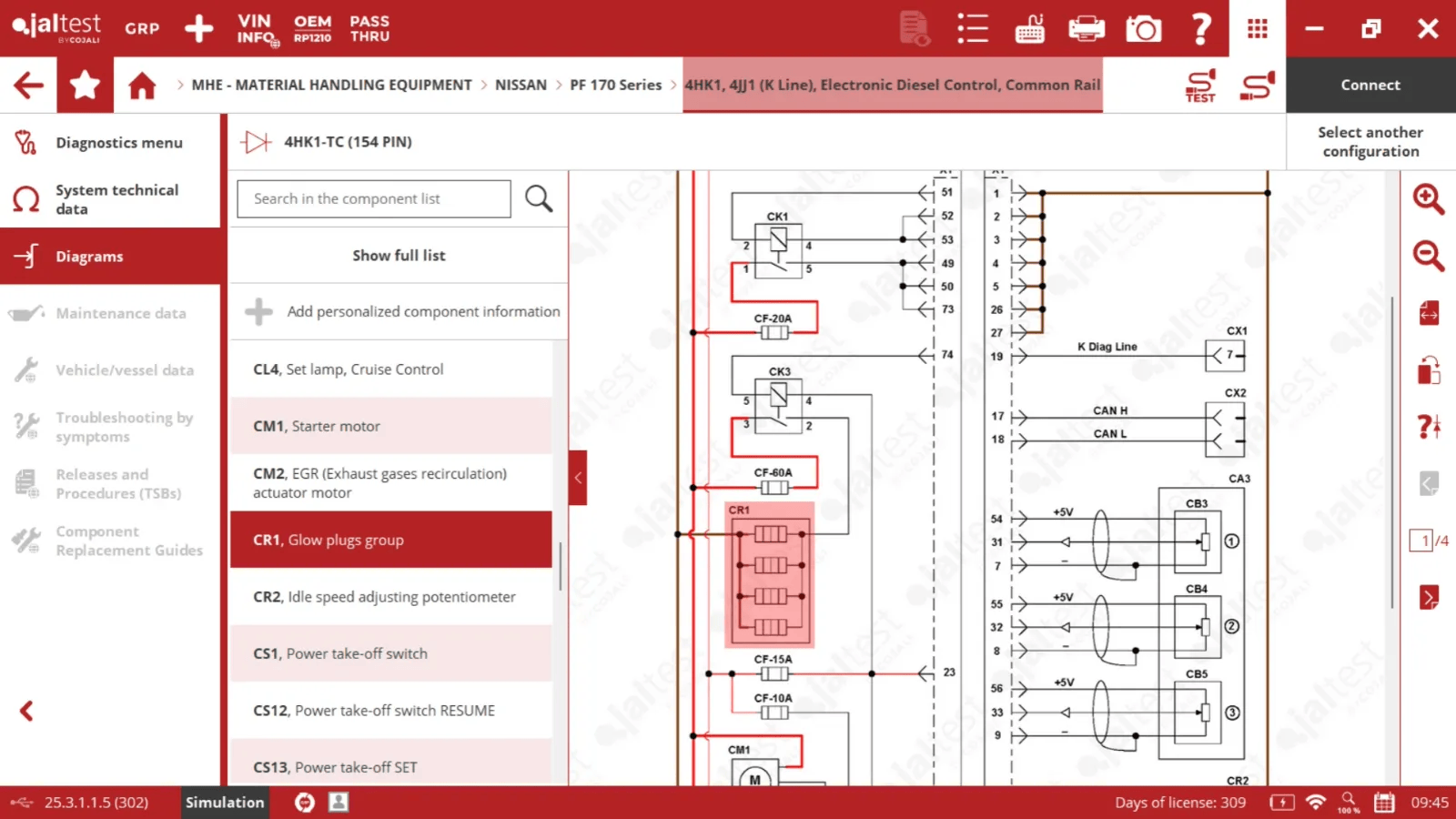Open the report document icon
The width and height of the screenshot is (1456, 819).
(915, 28)
